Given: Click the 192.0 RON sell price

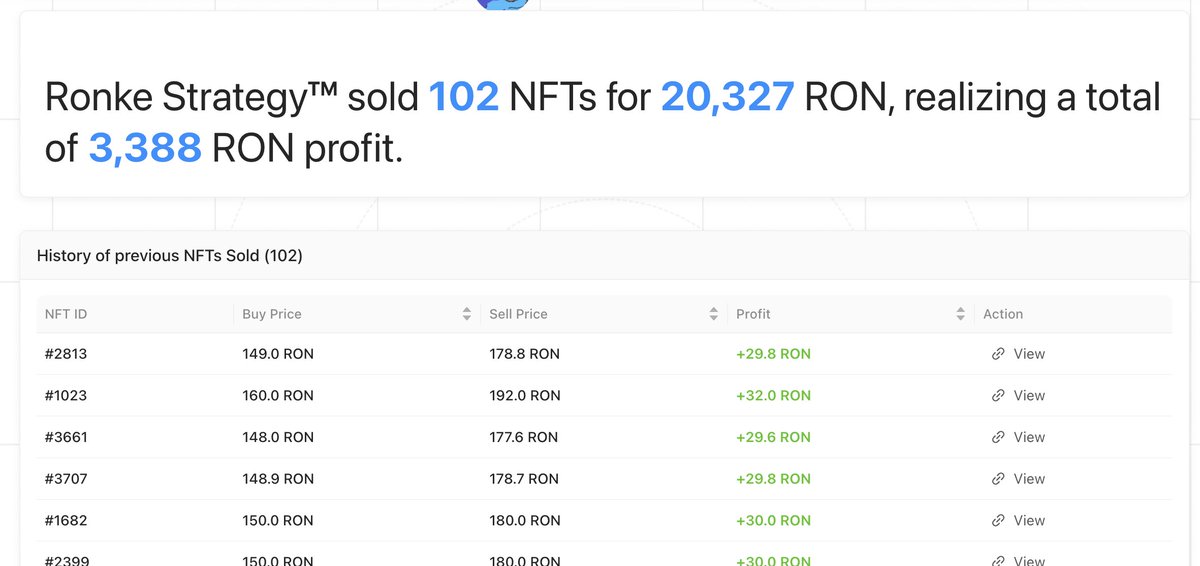Looking at the screenshot, I should [525, 396].
